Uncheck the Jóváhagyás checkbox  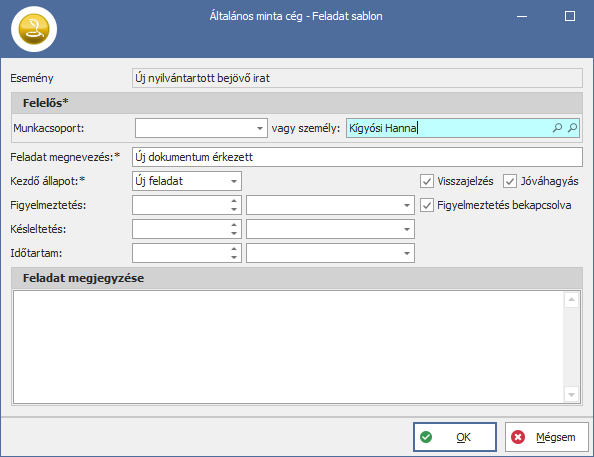(510, 181)
